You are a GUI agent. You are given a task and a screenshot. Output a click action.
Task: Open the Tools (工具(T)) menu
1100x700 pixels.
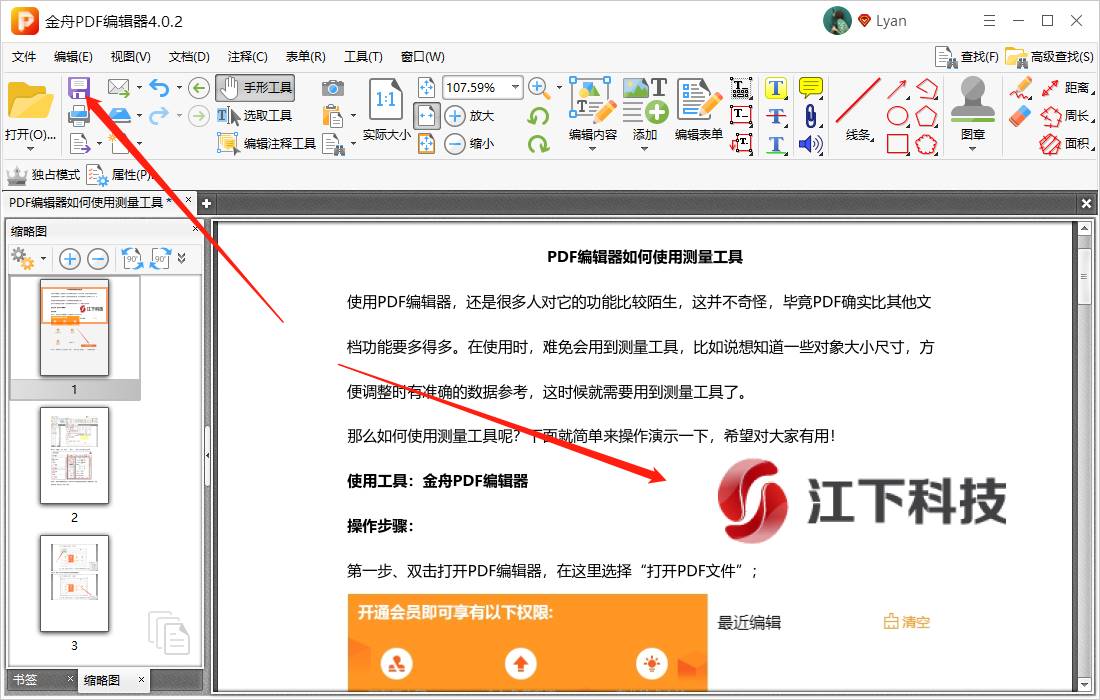tap(363, 57)
